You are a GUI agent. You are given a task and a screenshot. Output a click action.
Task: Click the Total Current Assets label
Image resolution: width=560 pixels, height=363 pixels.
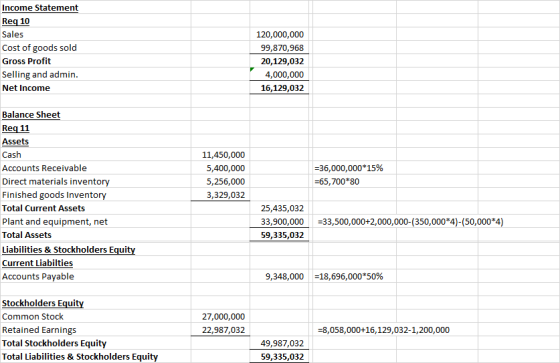click(x=44, y=208)
